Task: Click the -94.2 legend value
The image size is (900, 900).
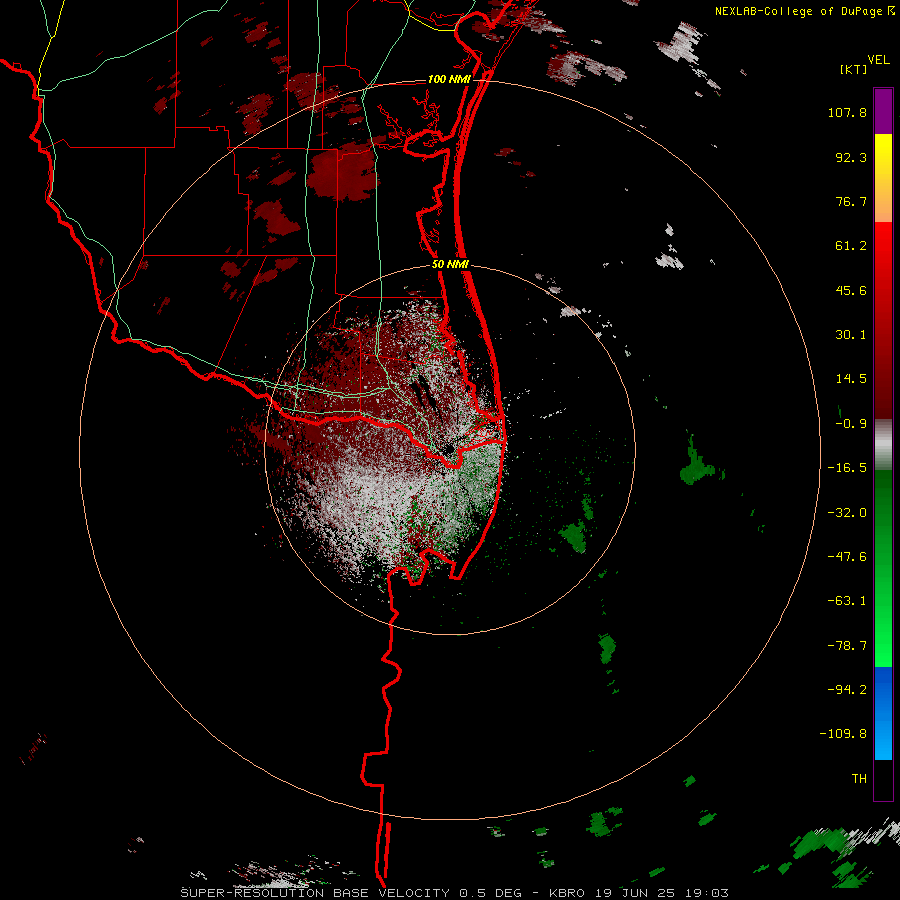Action: tap(847, 690)
